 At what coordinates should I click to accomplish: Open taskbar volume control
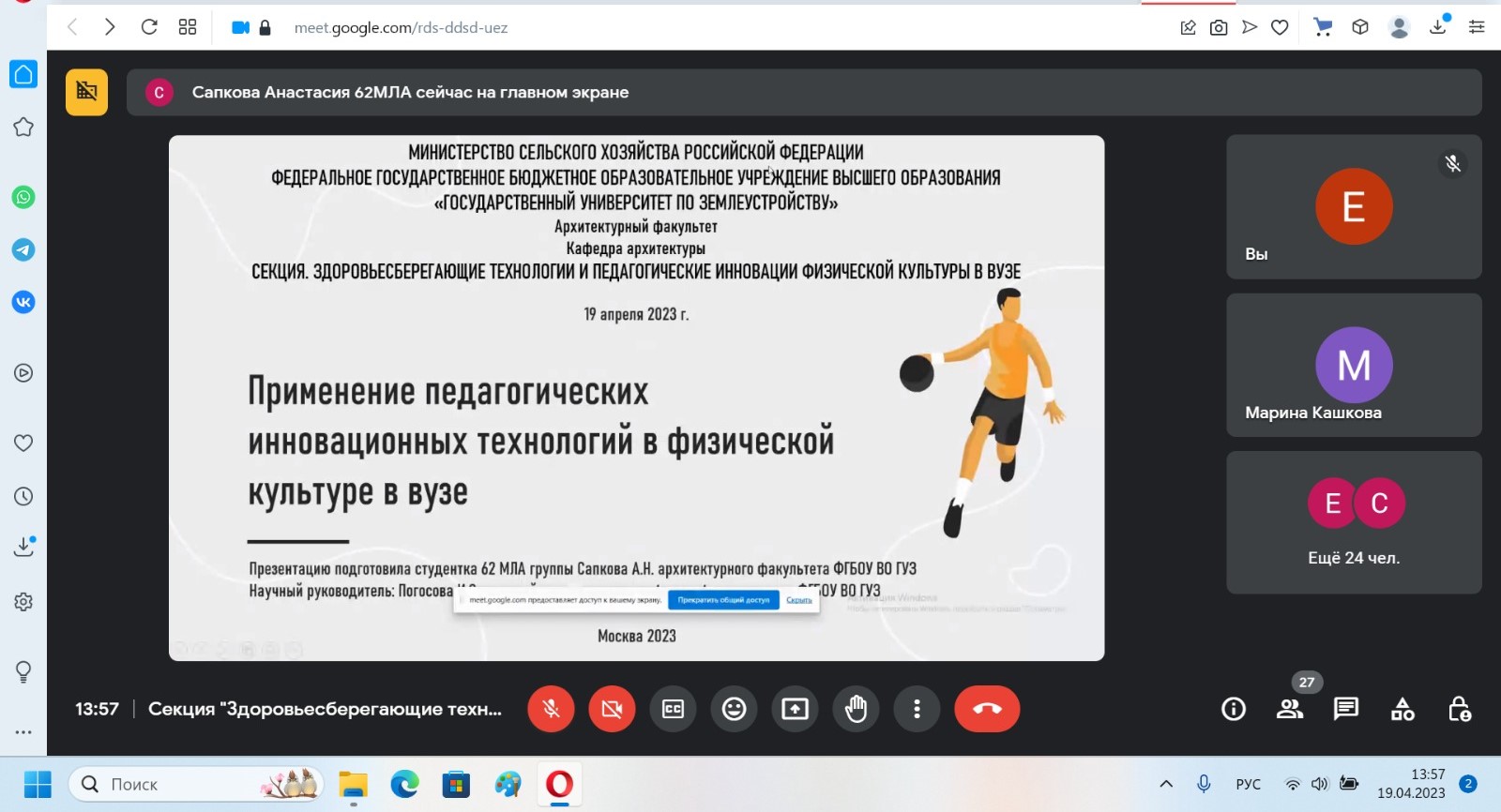point(1320,784)
